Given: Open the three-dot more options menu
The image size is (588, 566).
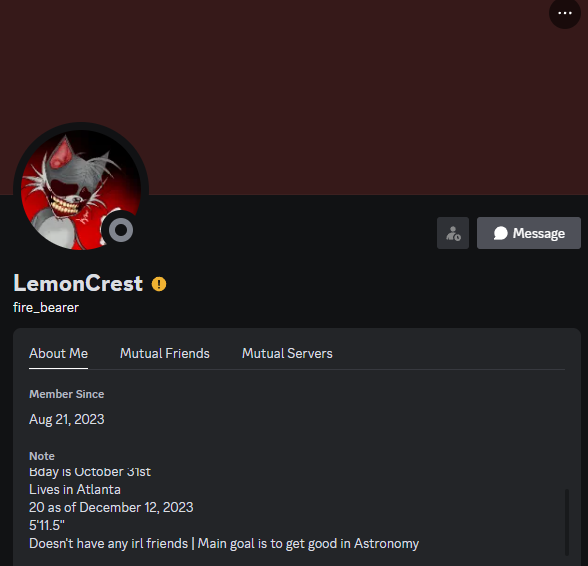Looking at the screenshot, I should pyautogui.click(x=565, y=14).
